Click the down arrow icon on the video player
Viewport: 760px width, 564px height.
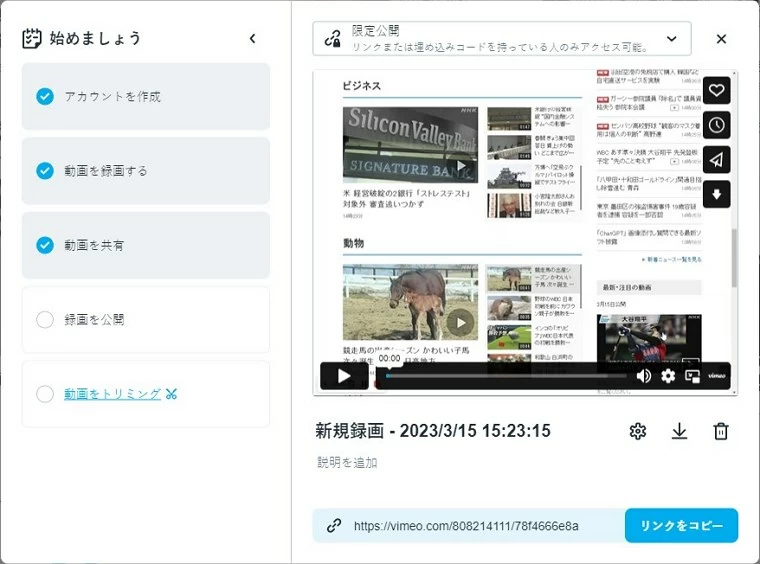click(x=716, y=194)
